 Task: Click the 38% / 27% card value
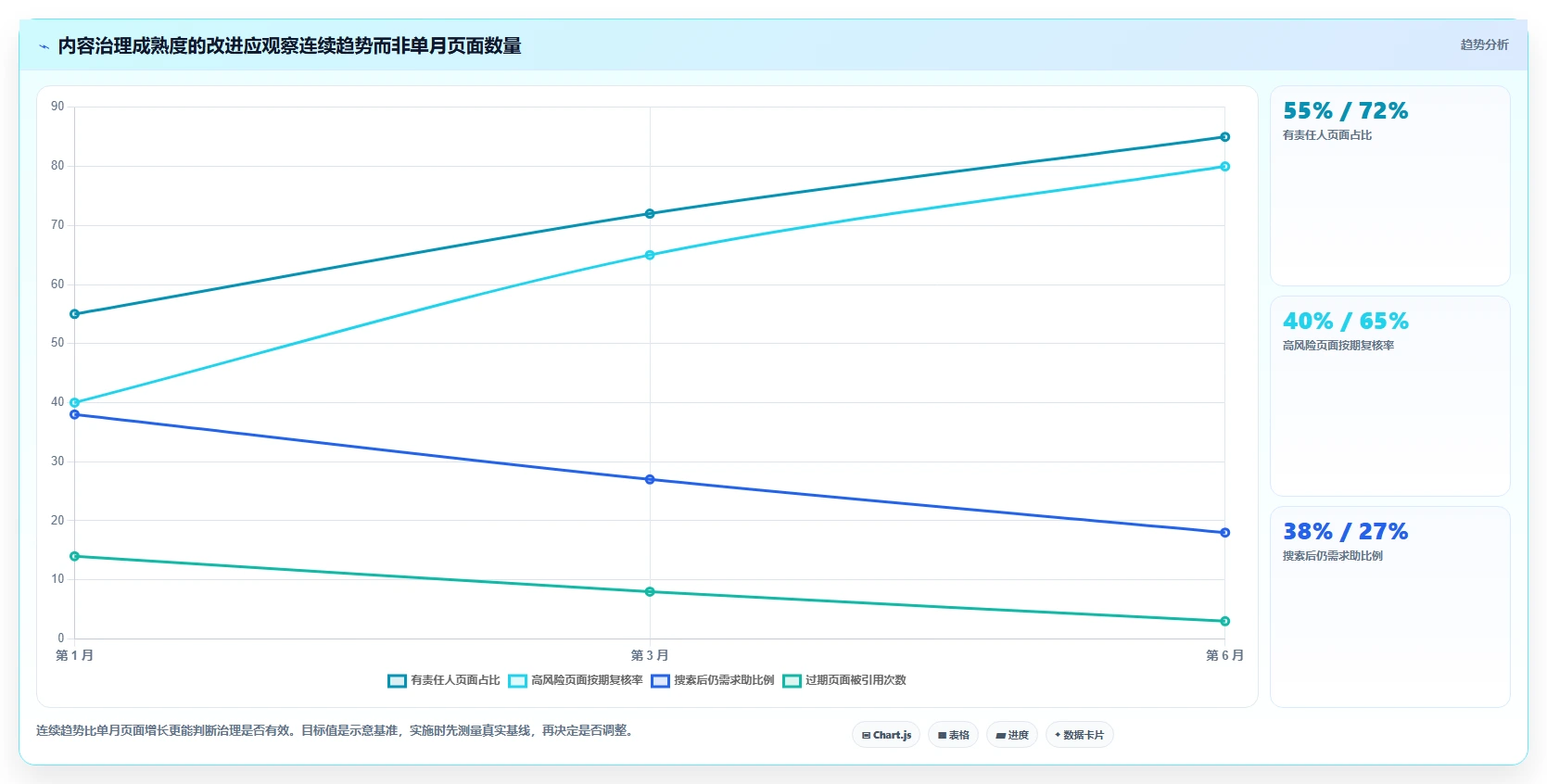[x=1345, y=532]
